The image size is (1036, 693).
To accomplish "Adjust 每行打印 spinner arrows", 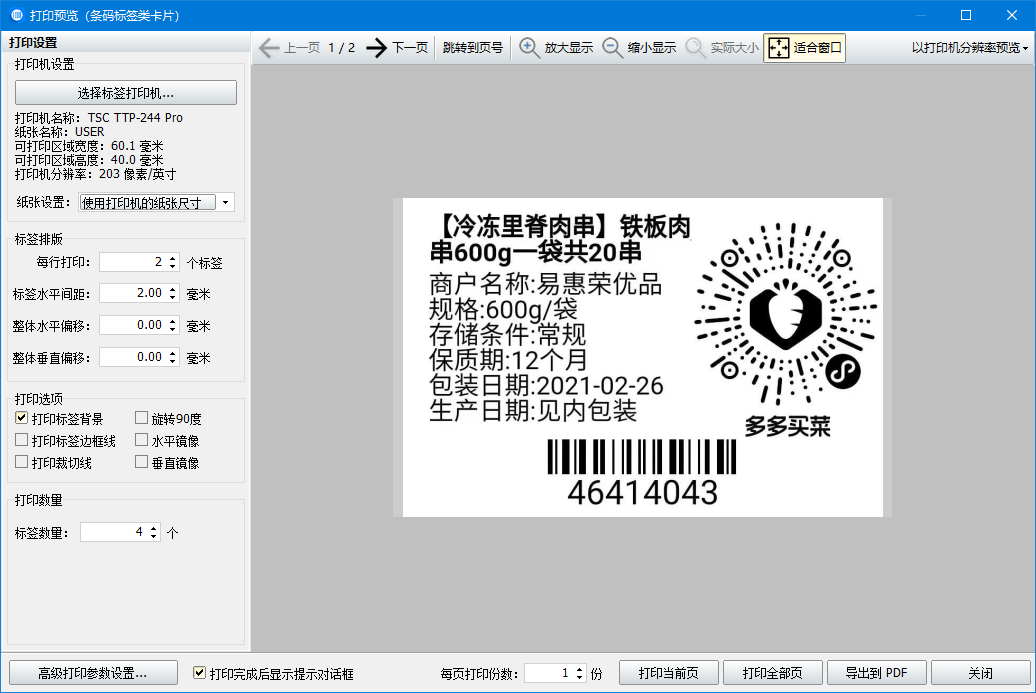I will click(x=172, y=262).
